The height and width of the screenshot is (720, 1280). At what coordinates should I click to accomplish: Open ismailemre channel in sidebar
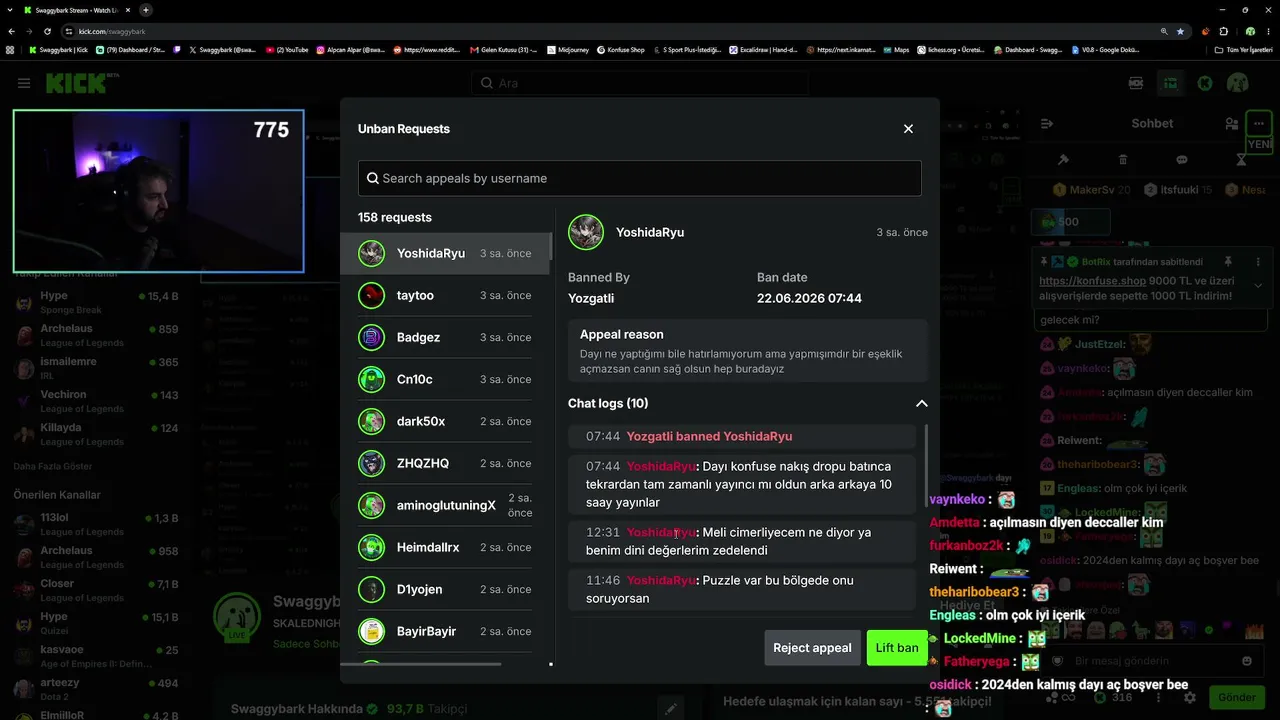click(x=96, y=368)
